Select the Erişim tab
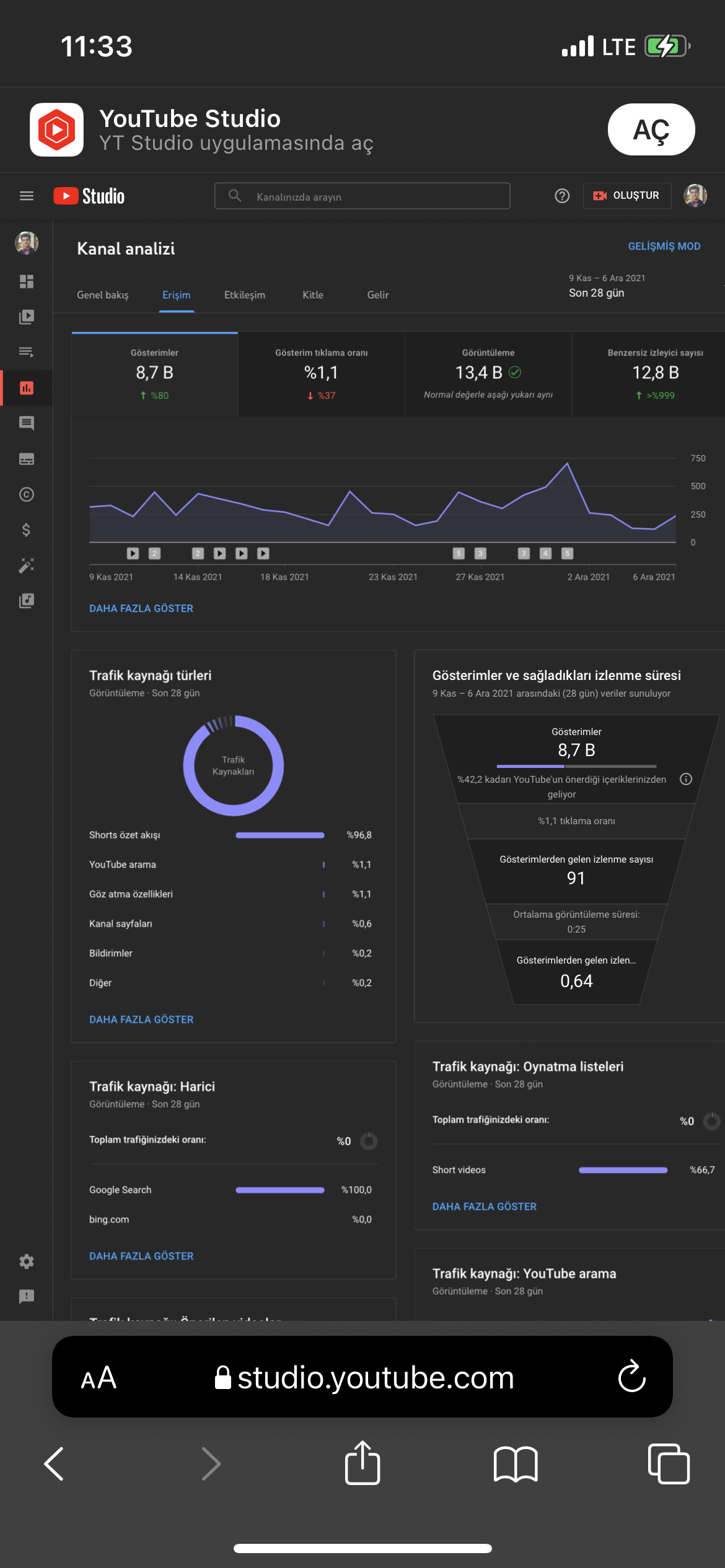725x1568 pixels. [177, 295]
